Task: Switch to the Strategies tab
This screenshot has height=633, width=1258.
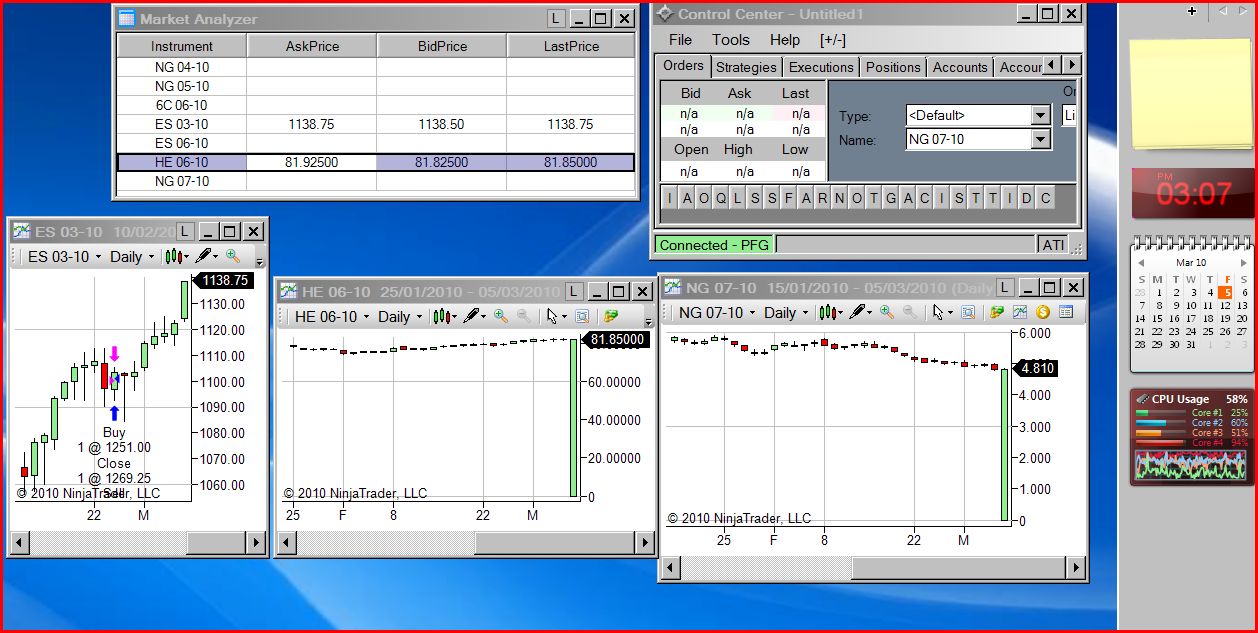Action: coord(746,67)
